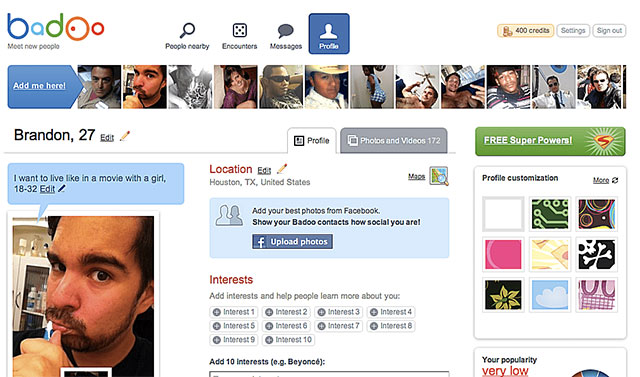
Task: Click the pencil icon next to Location Edit
Action: 282,169
